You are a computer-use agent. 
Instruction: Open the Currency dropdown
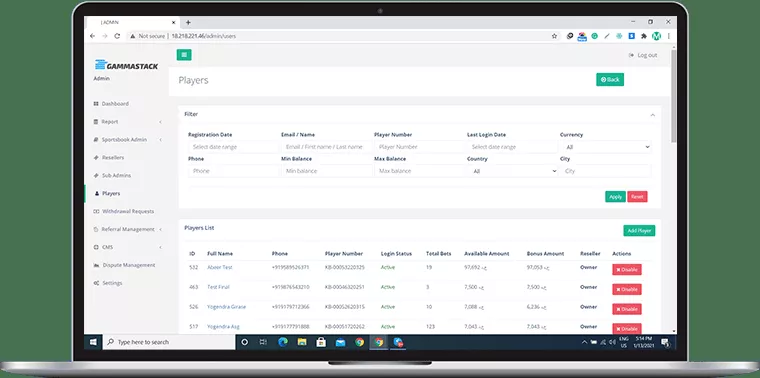click(x=605, y=147)
